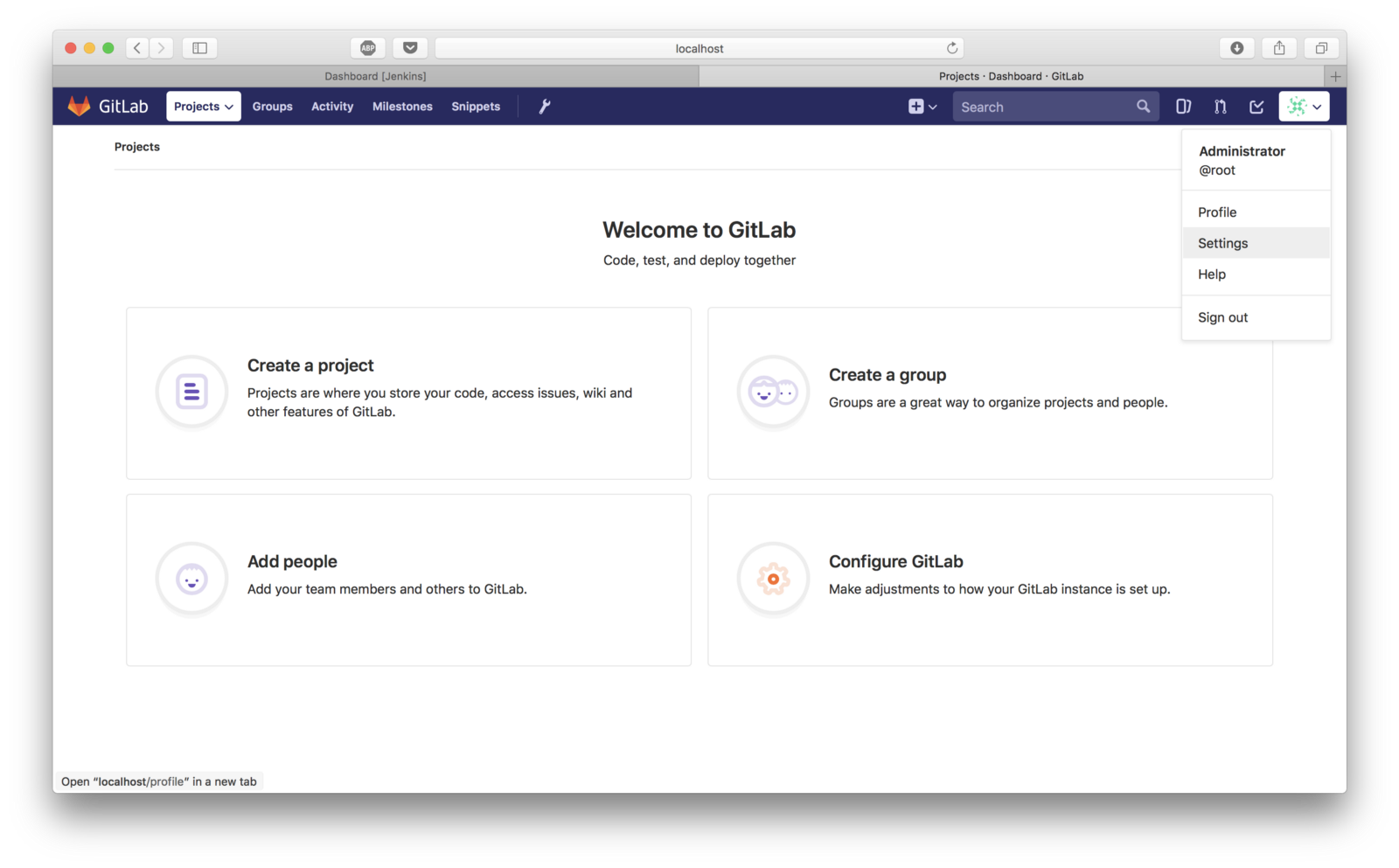Click the @root username text
The height and width of the screenshot is (868, 1399).
[x=1217, y=170]
